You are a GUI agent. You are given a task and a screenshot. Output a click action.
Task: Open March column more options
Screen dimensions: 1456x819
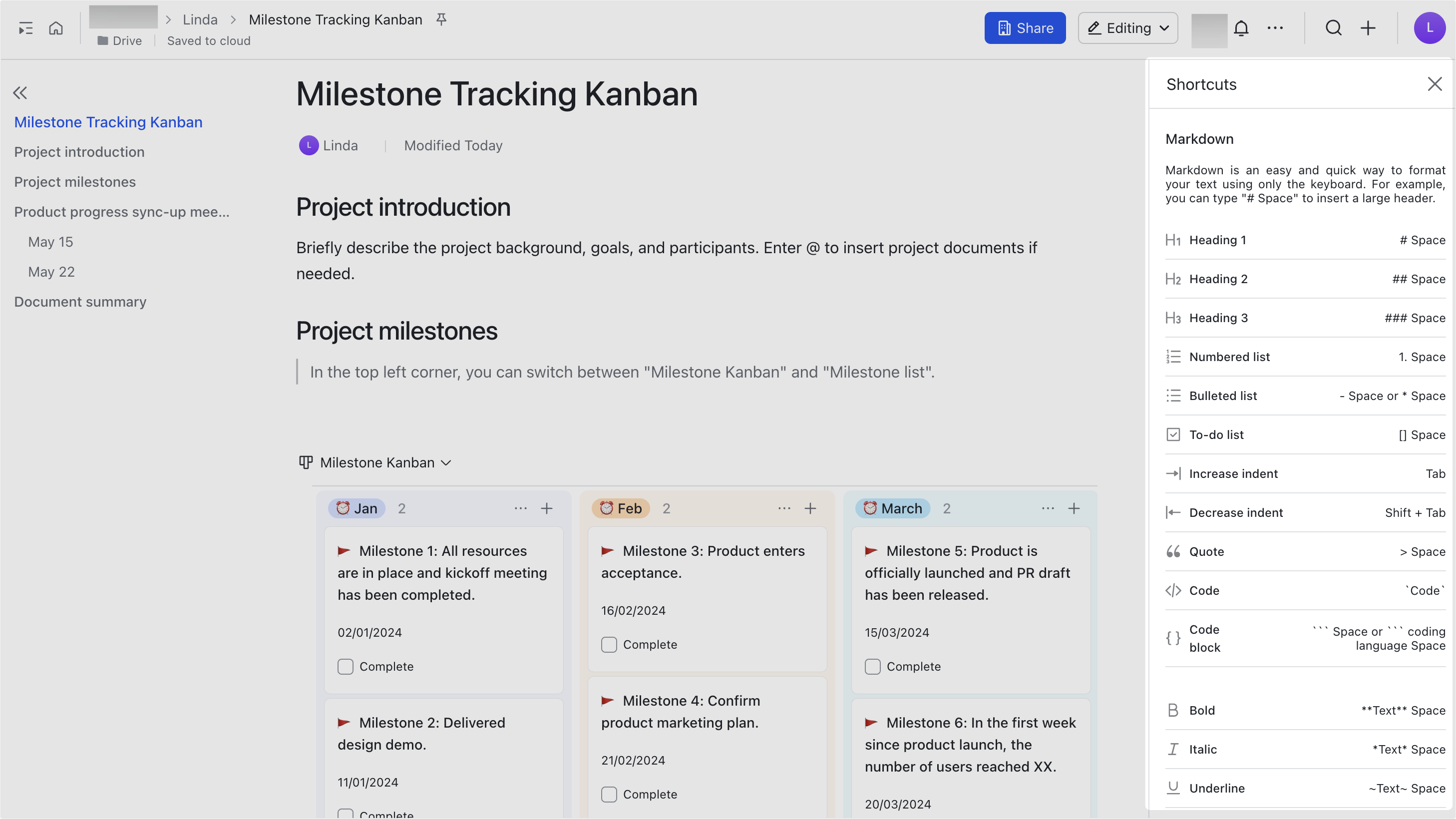pyautogui.click(x=1048, y=508)
